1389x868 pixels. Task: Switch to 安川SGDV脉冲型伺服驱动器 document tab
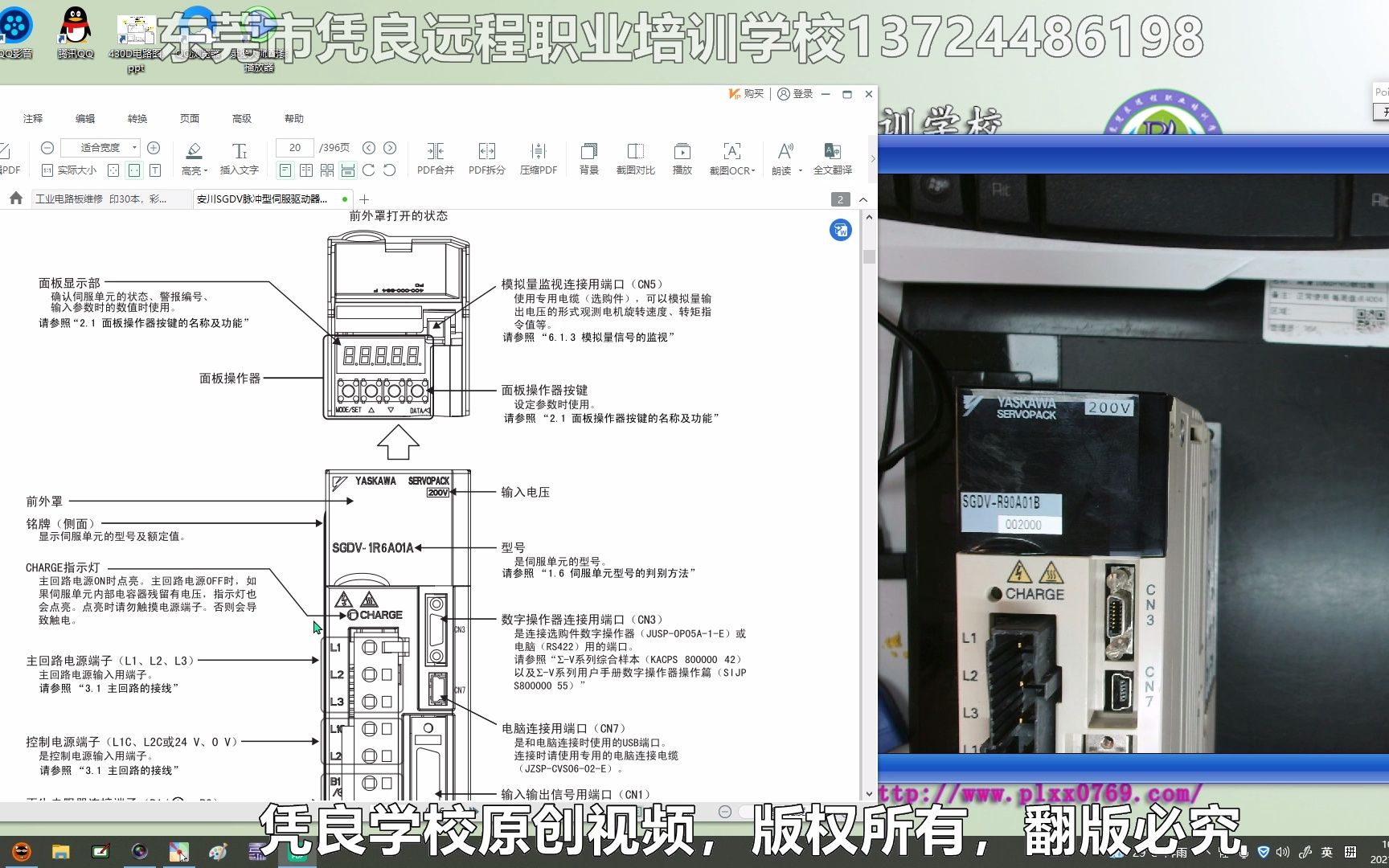(x=273, y=199)
